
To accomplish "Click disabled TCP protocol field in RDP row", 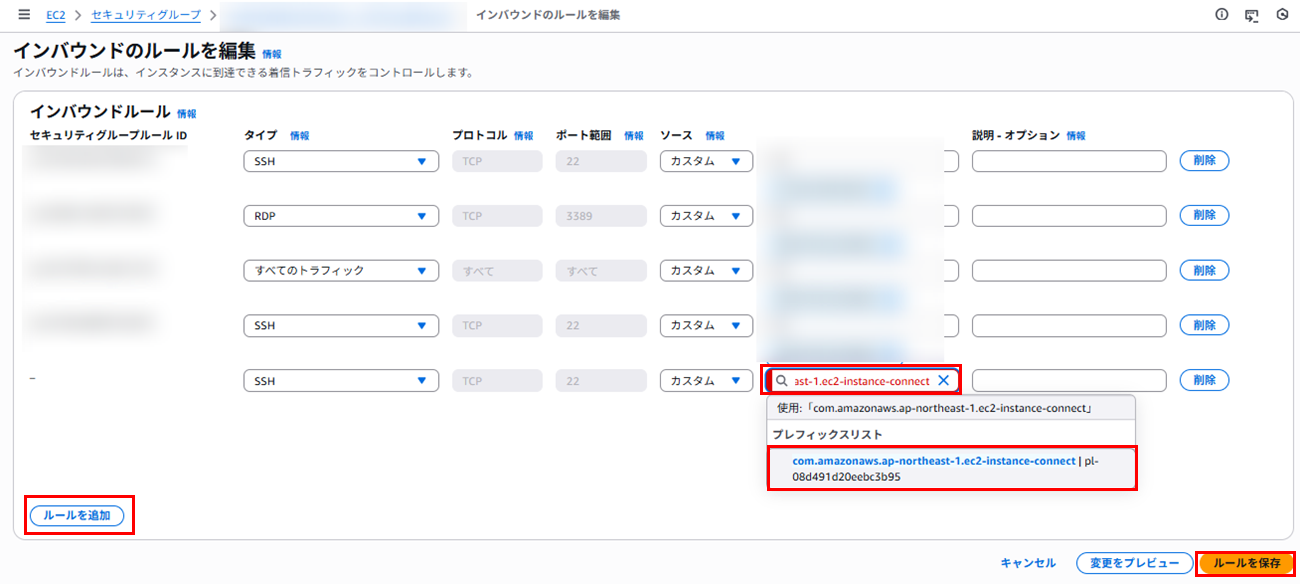I will (x=497, y=215).
